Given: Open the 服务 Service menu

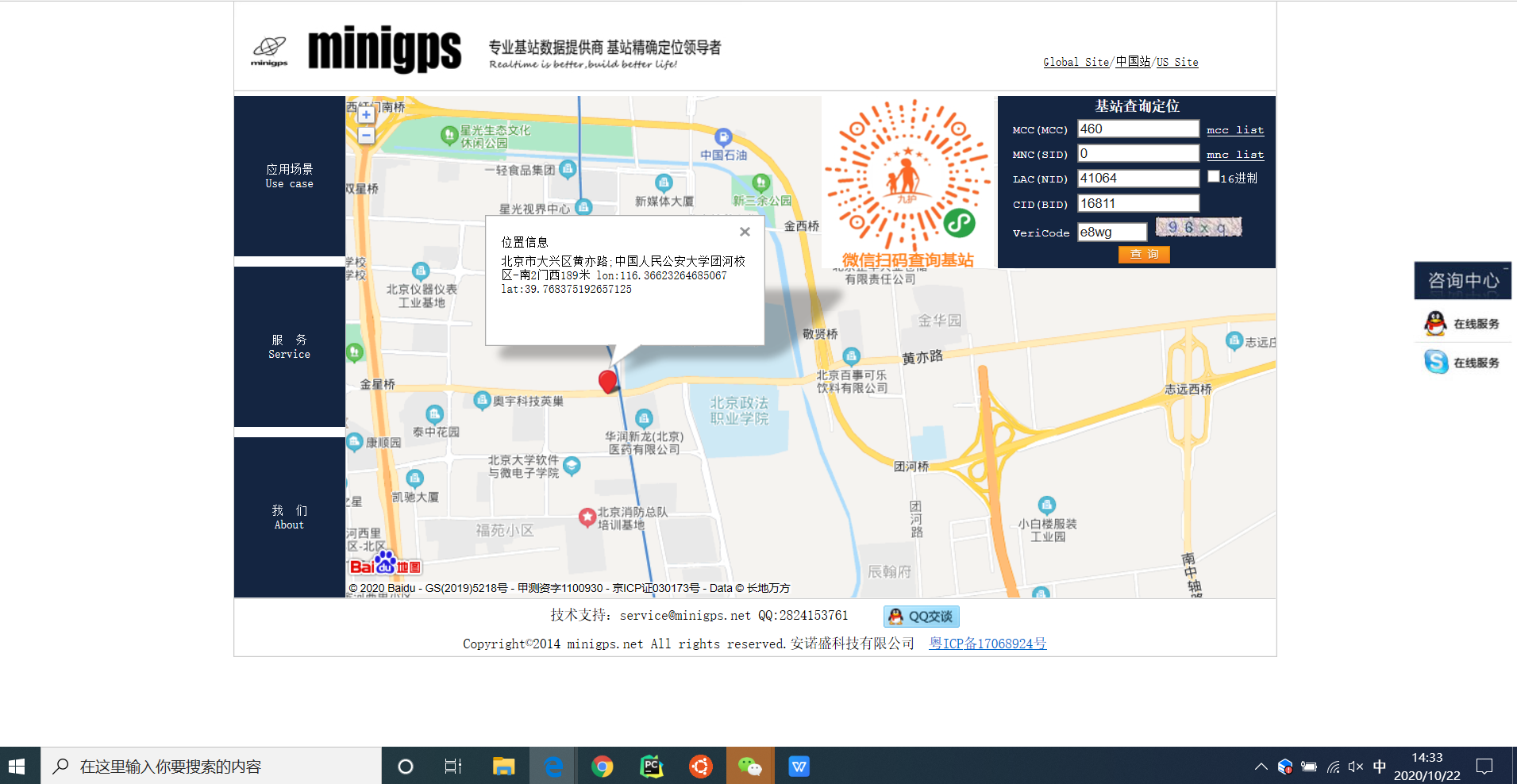Looking at the screenshot, I should (x=290, y=347).
